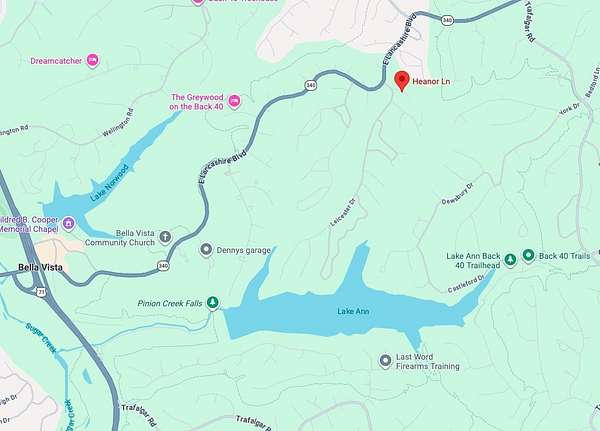The image size is (600, 431).
Task: Click the Dewsbury Dr road label
Action: click(x=457, y=194)
